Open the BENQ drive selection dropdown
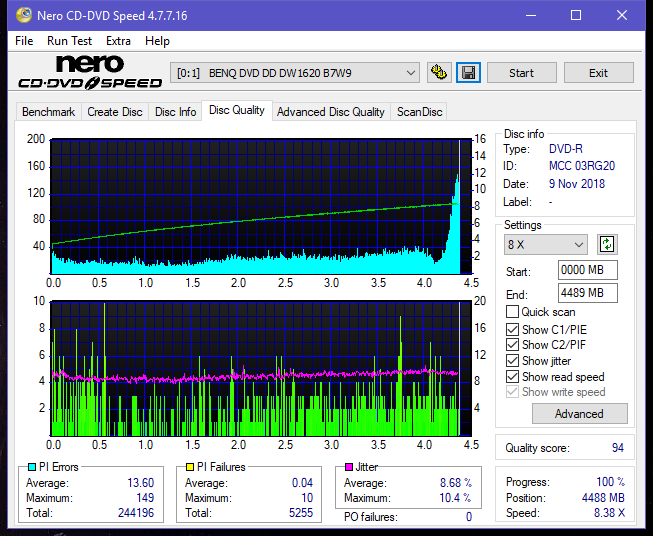The width and height of the screenshot is (653, 536). 295,73
